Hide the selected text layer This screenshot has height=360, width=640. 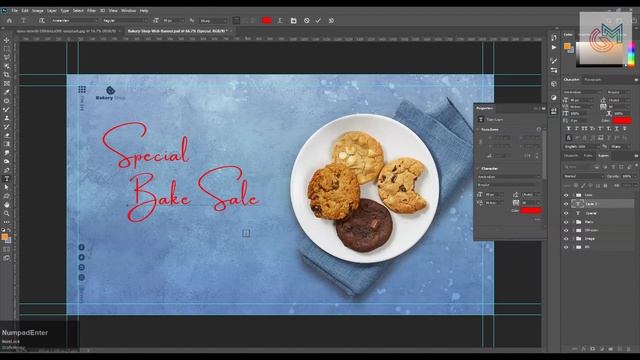[566, 204]
